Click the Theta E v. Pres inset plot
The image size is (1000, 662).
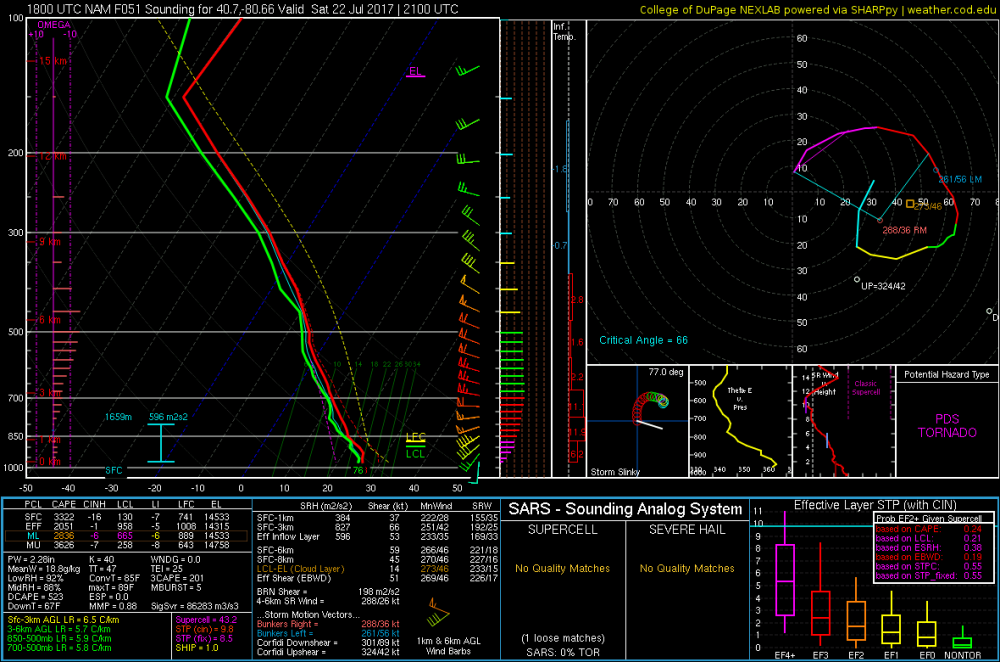[740, 420]
